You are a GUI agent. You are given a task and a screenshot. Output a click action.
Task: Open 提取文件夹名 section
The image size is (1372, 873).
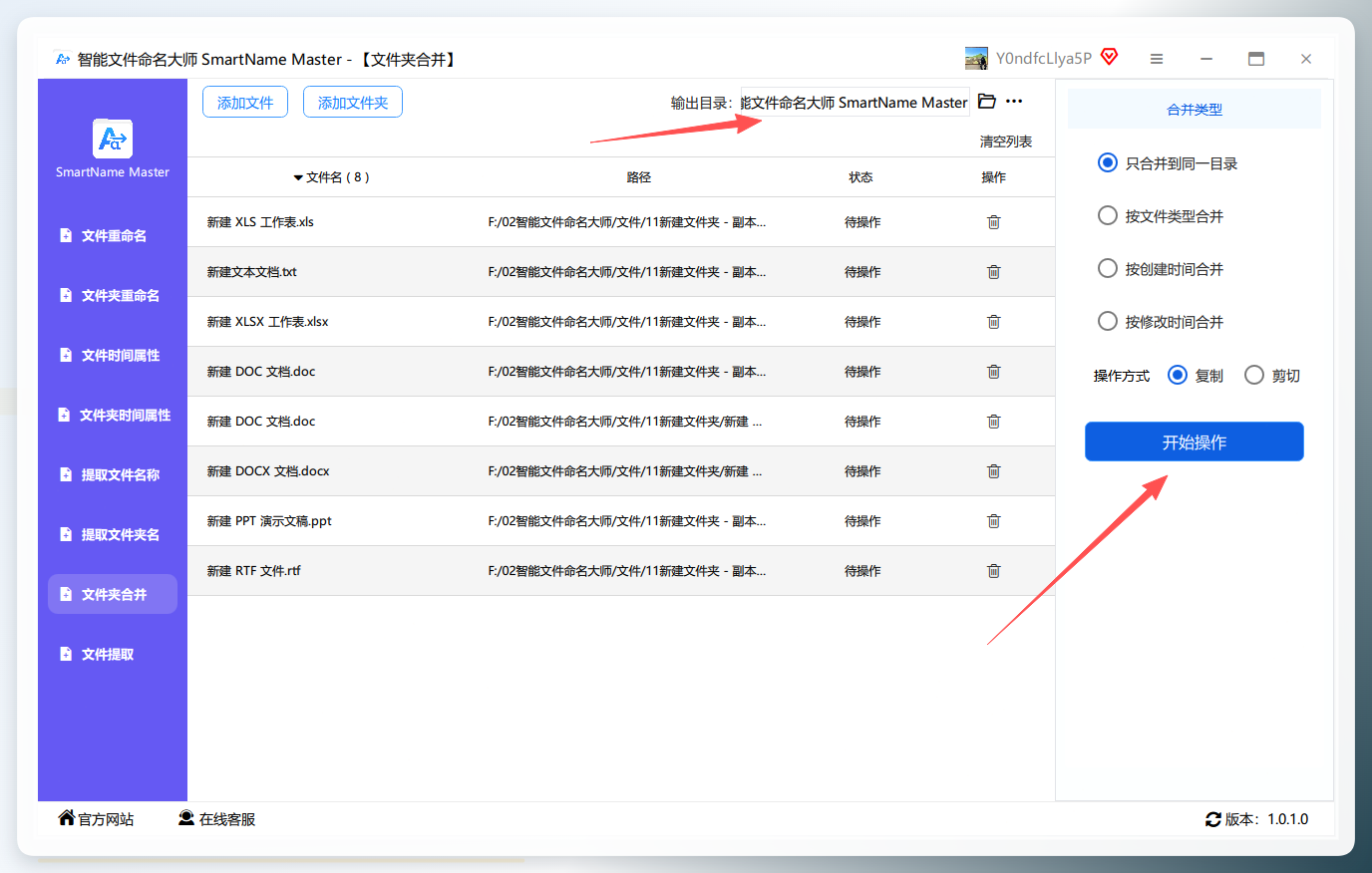[113, 535]
